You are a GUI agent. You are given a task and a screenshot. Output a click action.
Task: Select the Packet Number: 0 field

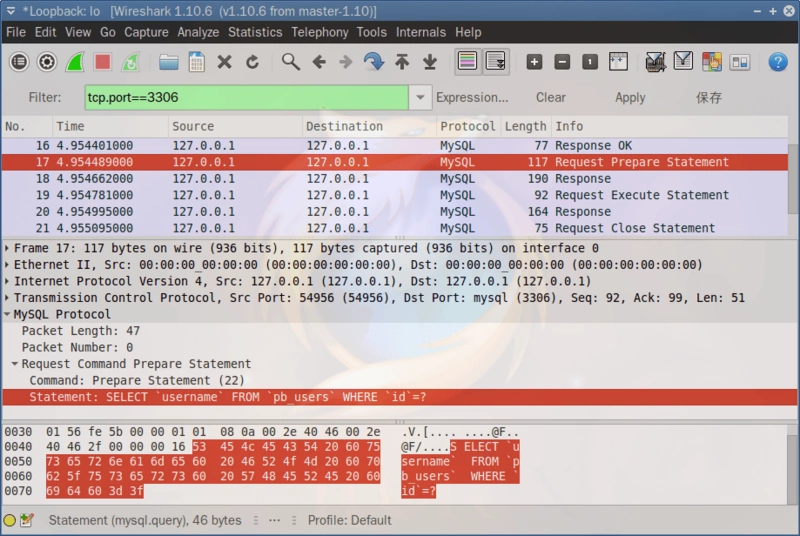click(77, 347)
